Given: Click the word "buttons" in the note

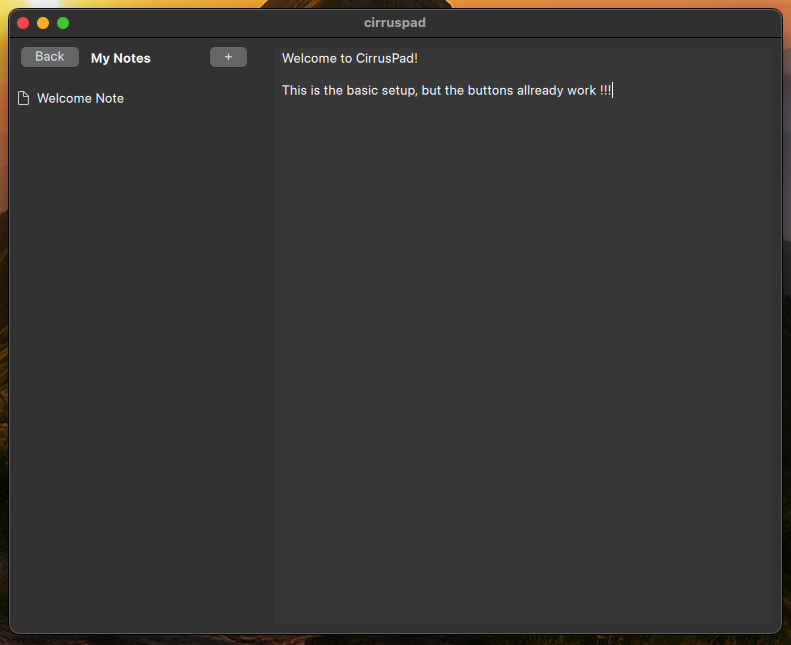Looking at the screenshot, I should pos(490,91).
